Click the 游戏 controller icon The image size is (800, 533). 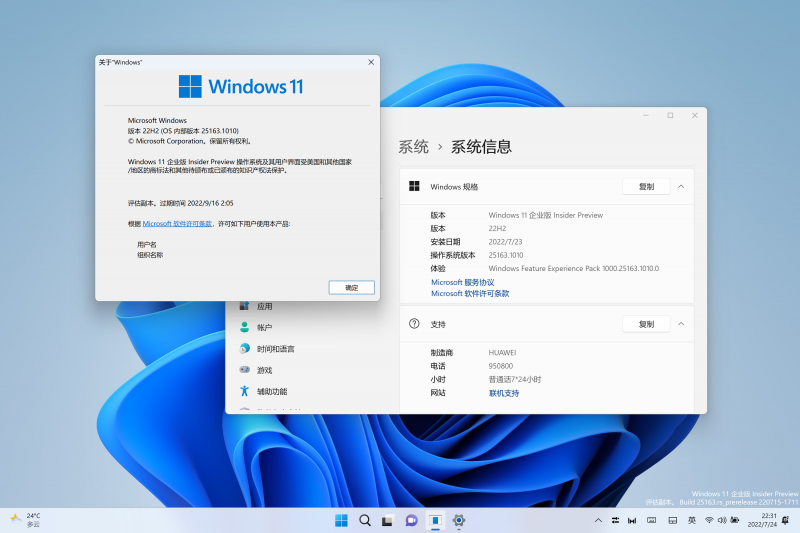(x=244, y=369)
